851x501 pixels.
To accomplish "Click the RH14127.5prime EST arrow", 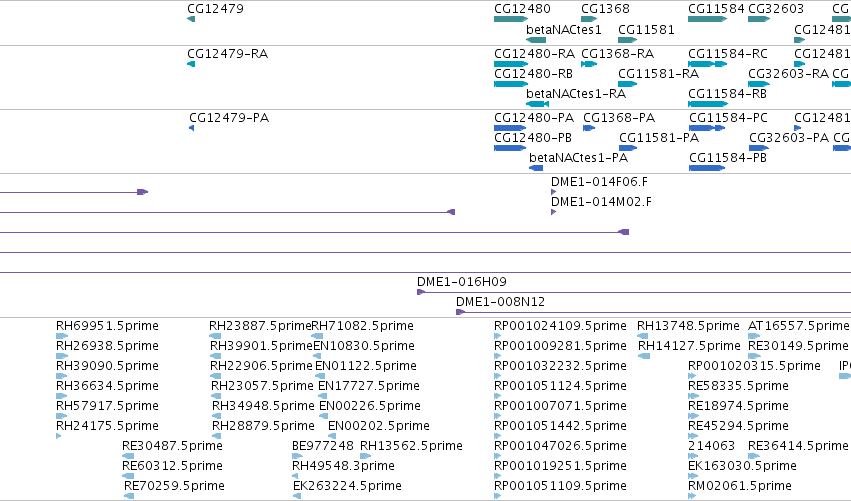I will click(644, 357).
